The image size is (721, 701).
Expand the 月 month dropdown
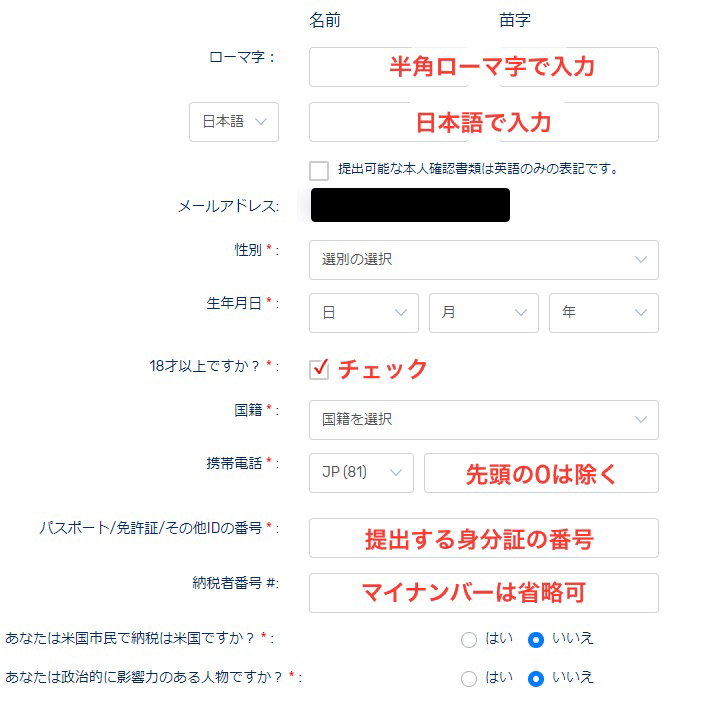point(483,313)
